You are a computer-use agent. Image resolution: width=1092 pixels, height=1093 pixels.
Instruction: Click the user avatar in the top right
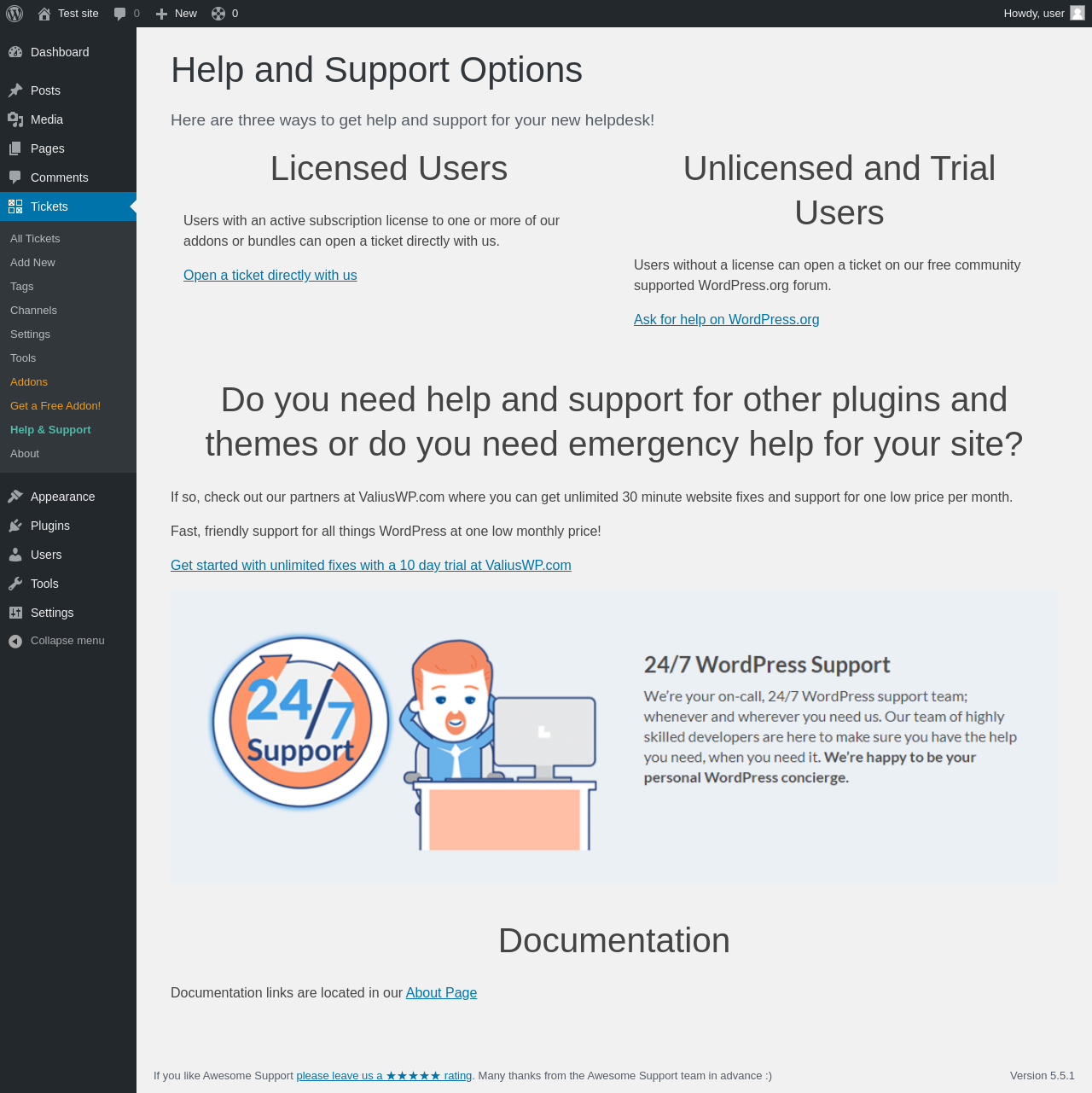(x=1077, y=14)
